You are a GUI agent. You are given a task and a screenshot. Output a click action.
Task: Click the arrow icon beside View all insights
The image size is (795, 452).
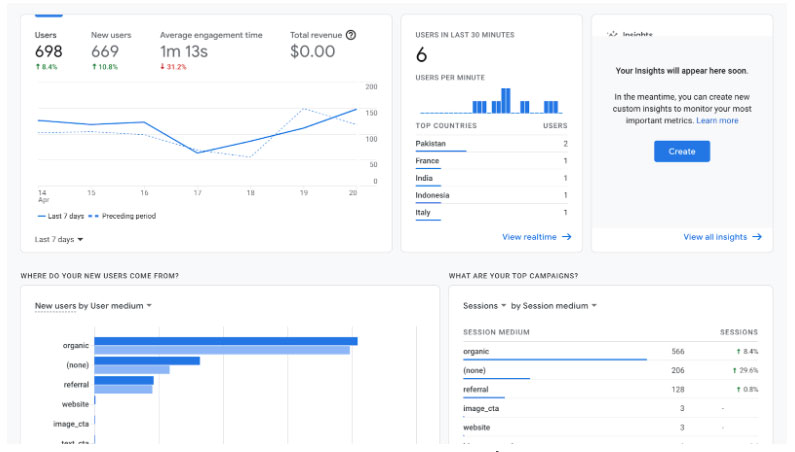pos(757,237)
